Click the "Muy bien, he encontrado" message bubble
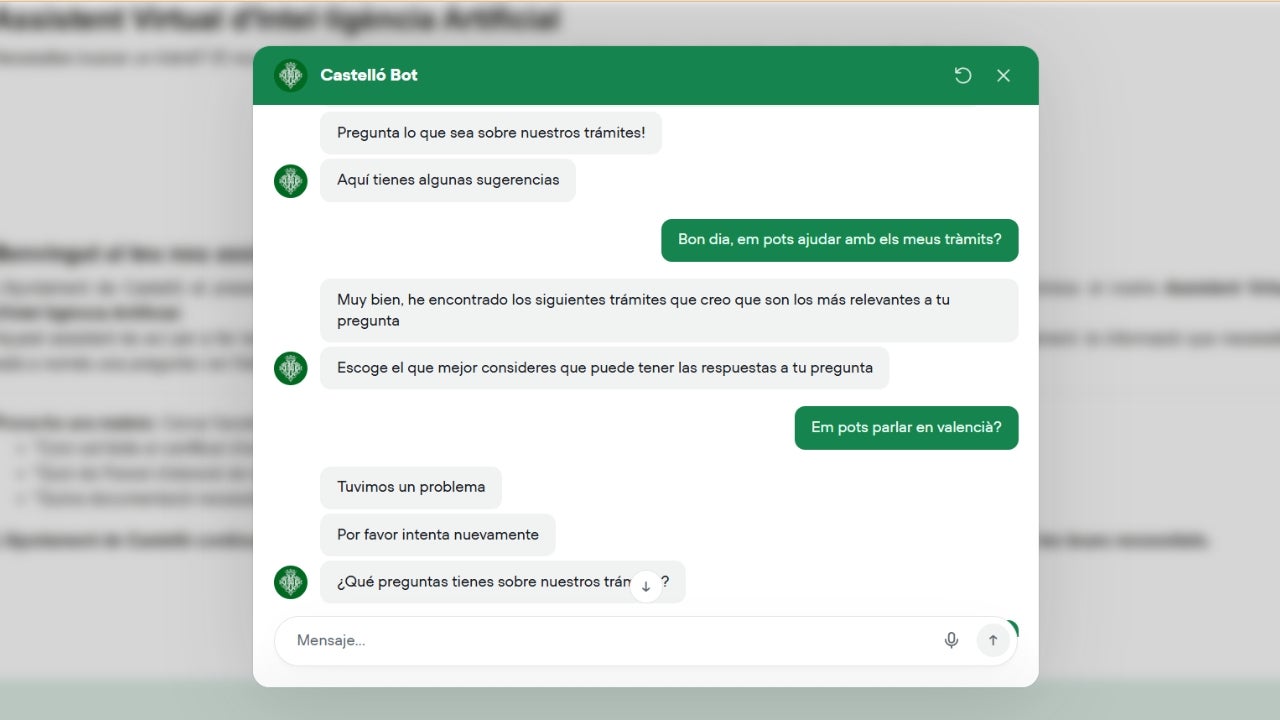 point(668,310)
